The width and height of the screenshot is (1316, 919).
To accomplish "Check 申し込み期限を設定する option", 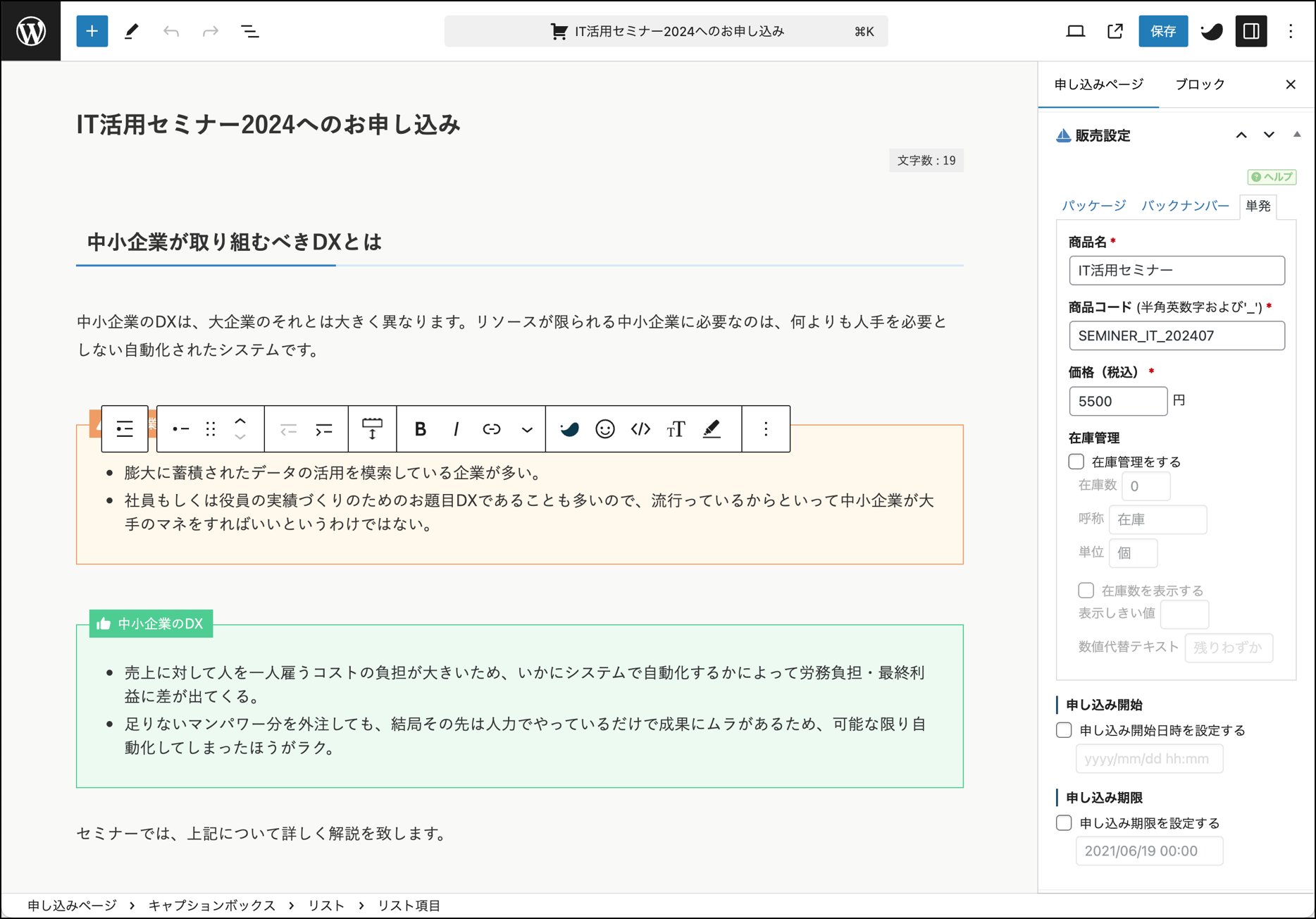I will pos(1064,822).
